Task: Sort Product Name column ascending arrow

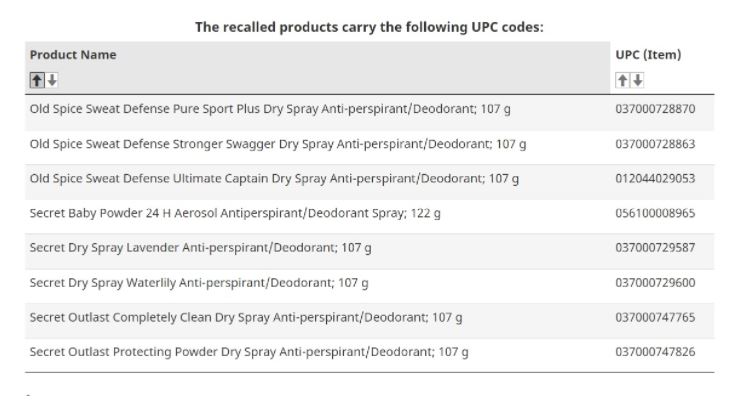Action: point(36,79)
